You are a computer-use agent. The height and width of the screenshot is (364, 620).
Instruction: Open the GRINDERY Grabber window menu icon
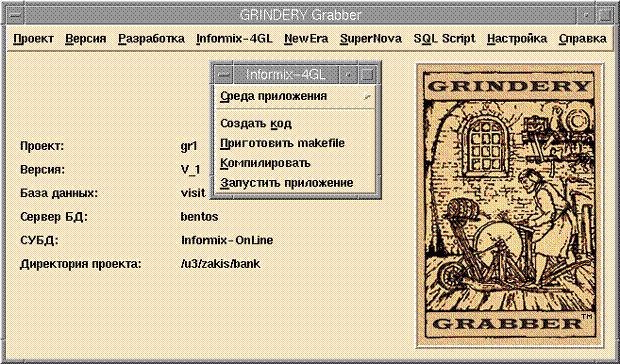point(16,15)
